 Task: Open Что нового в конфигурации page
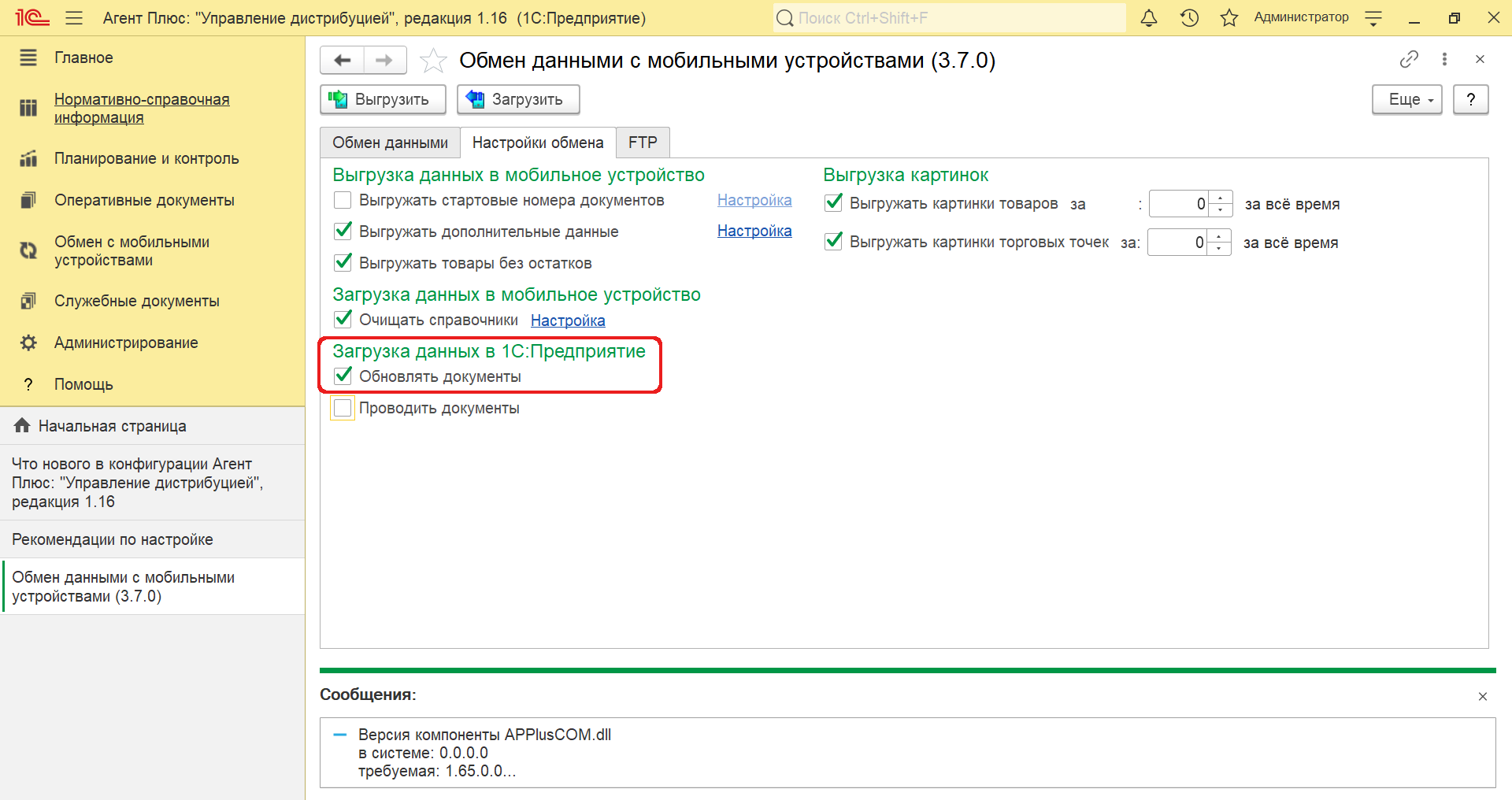tap(152, 483)
